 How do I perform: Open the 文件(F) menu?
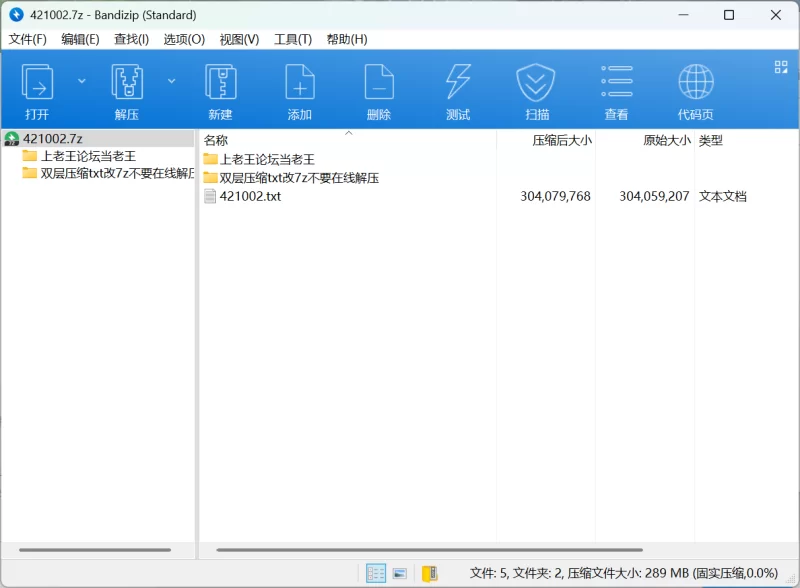(x=28, y=39)
